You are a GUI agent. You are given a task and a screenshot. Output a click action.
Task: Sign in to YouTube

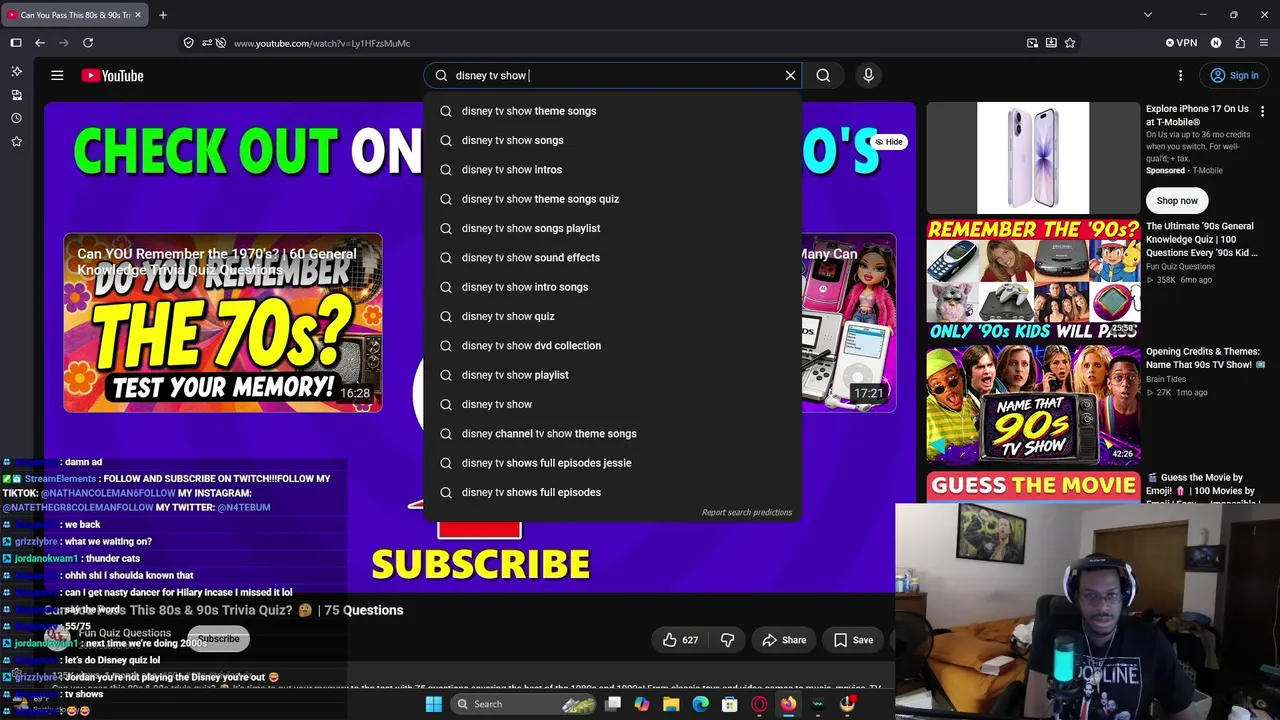click(x=1233, y=75)
